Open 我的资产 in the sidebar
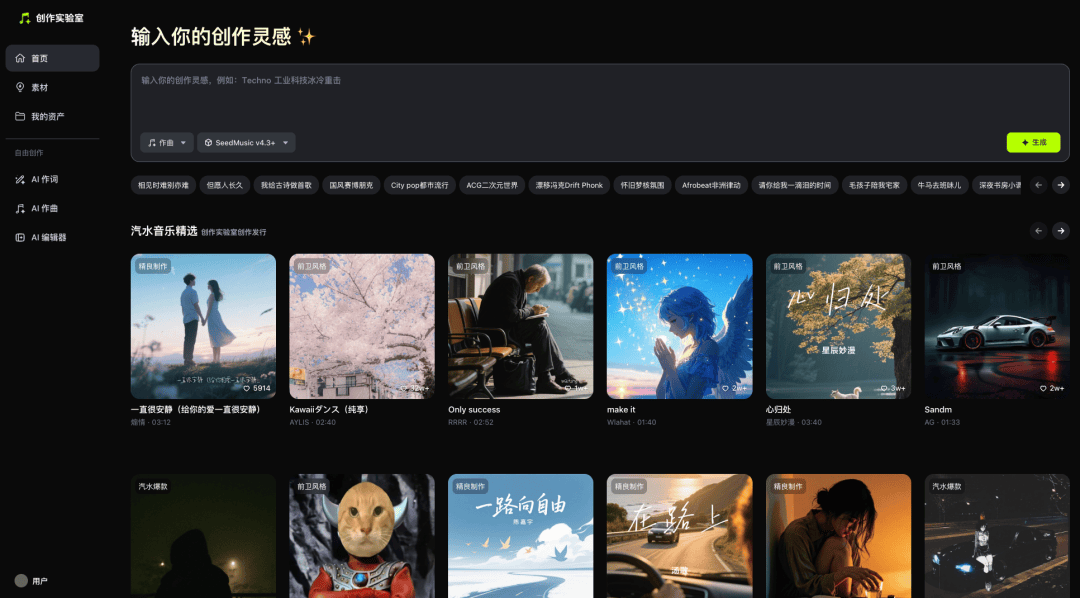This screenshot has height=598, width=1080. pos(52,116)
